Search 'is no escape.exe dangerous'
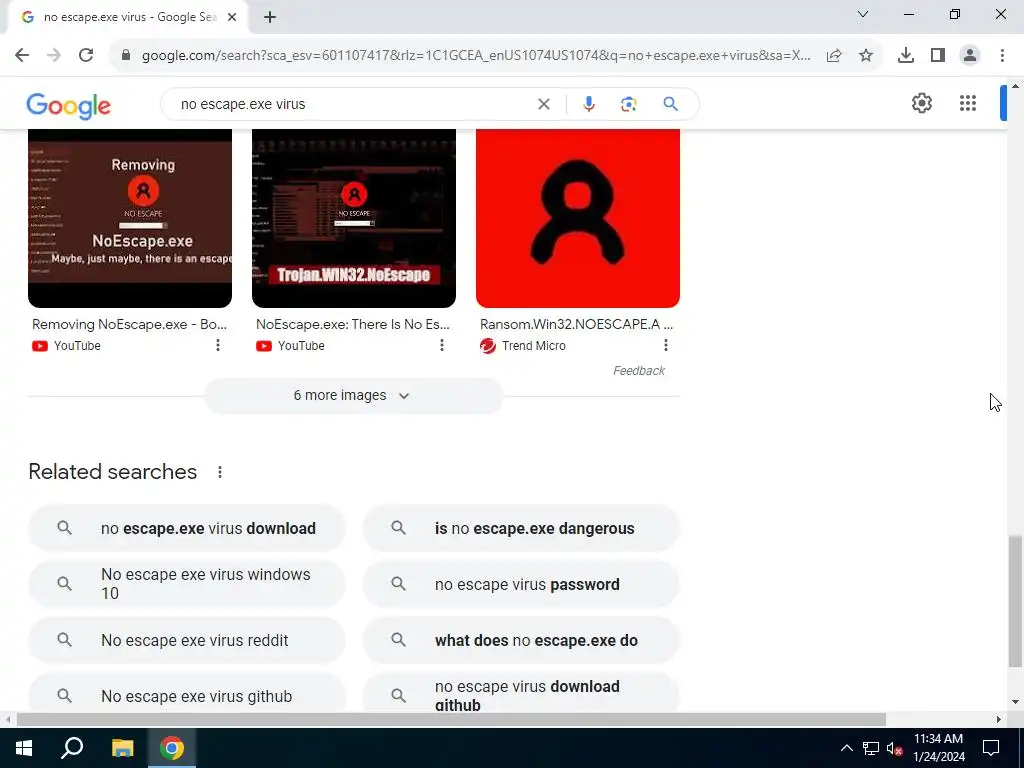 coord(520,528)
